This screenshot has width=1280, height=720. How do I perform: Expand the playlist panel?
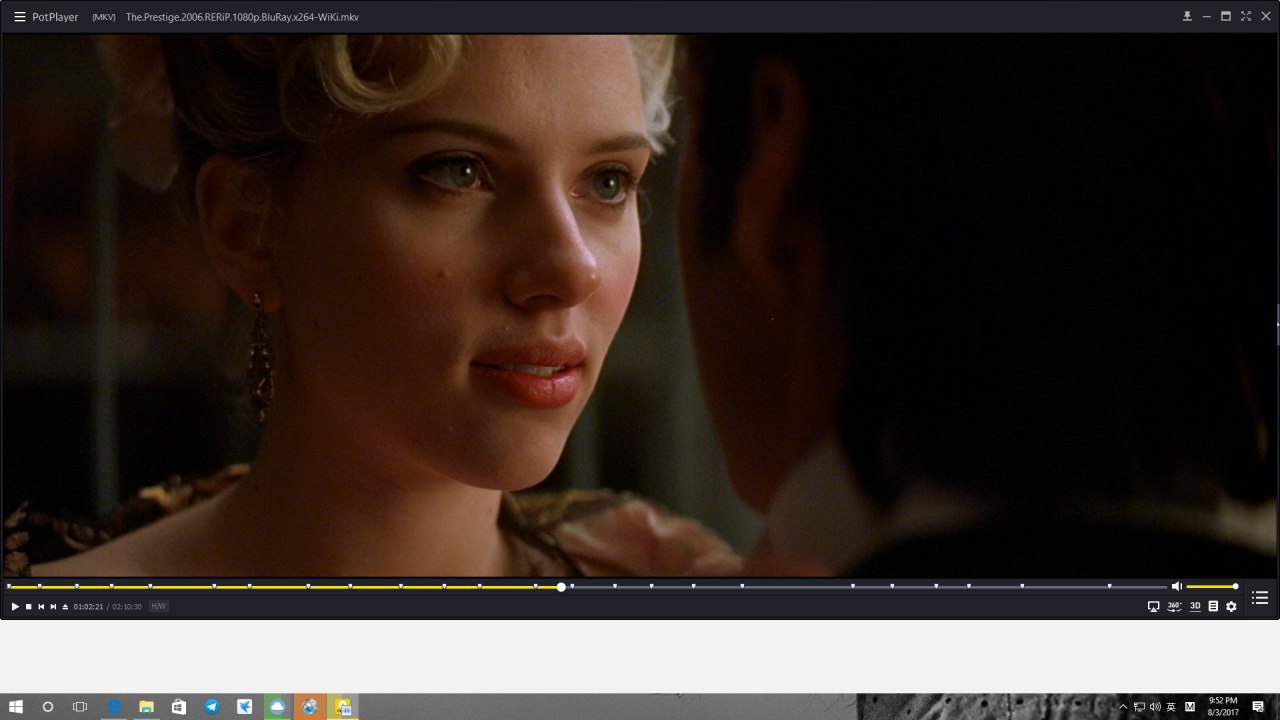coord(1260,598)
